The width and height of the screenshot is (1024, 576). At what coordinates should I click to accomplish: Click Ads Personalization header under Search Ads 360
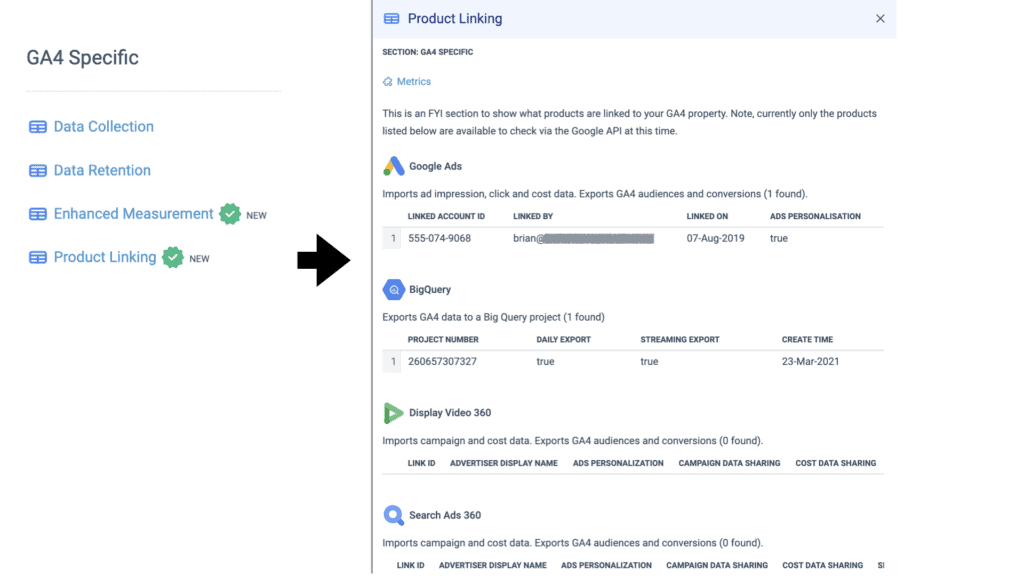tap(606, 566)
